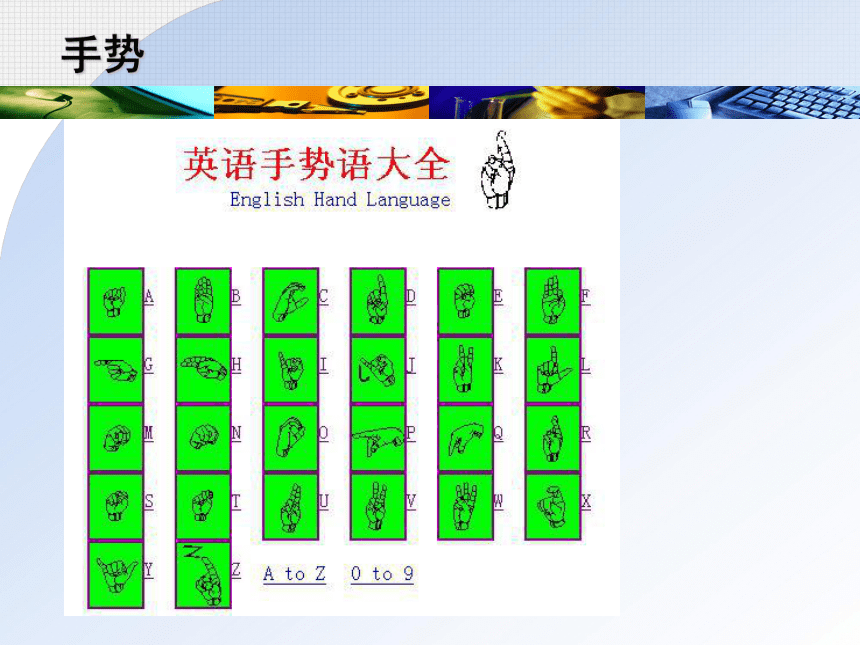Click the hand sign image for letter M
Screen dimensions: 860x645
[x=116, y=438]
